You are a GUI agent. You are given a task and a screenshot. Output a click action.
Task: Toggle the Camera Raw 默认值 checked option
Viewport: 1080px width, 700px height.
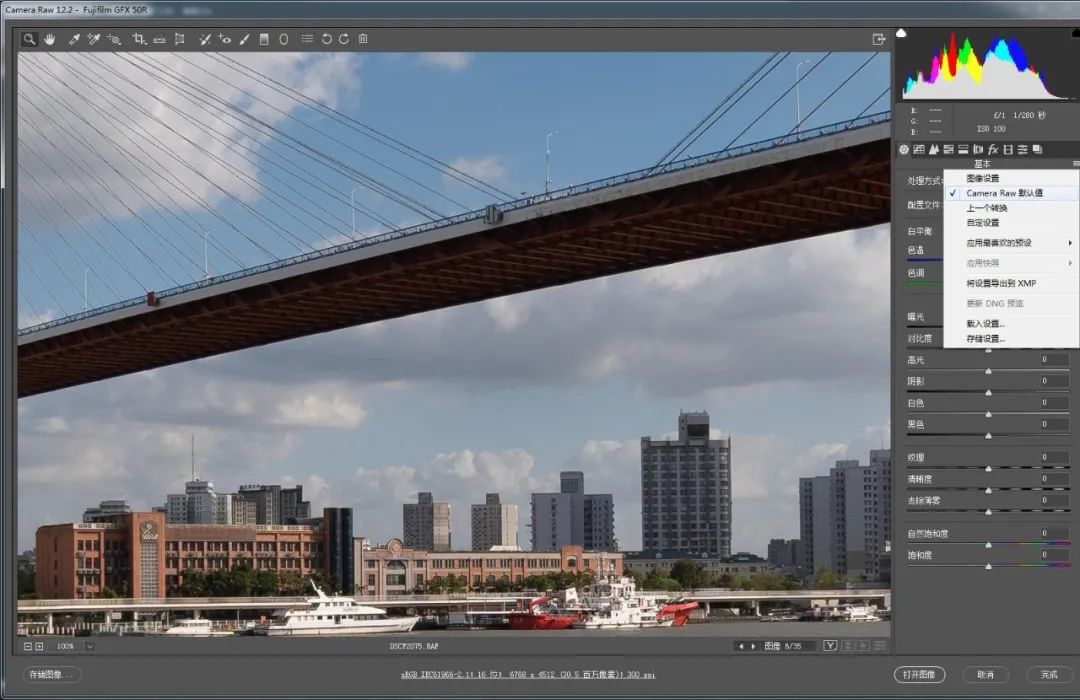1004,193
